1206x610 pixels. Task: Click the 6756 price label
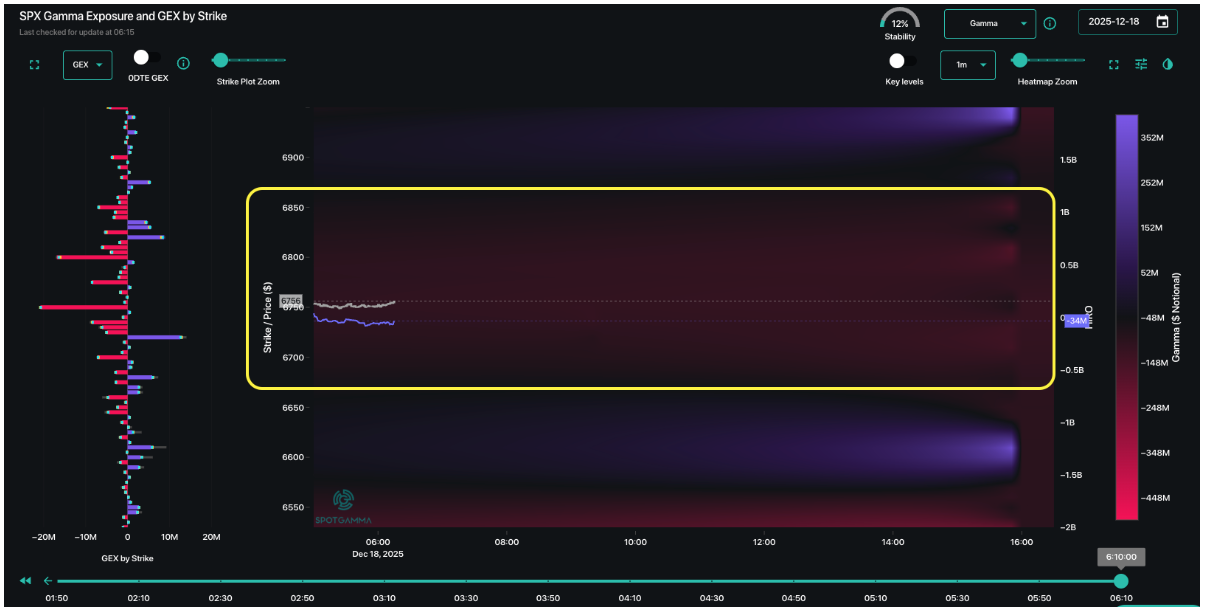point(290,300)
